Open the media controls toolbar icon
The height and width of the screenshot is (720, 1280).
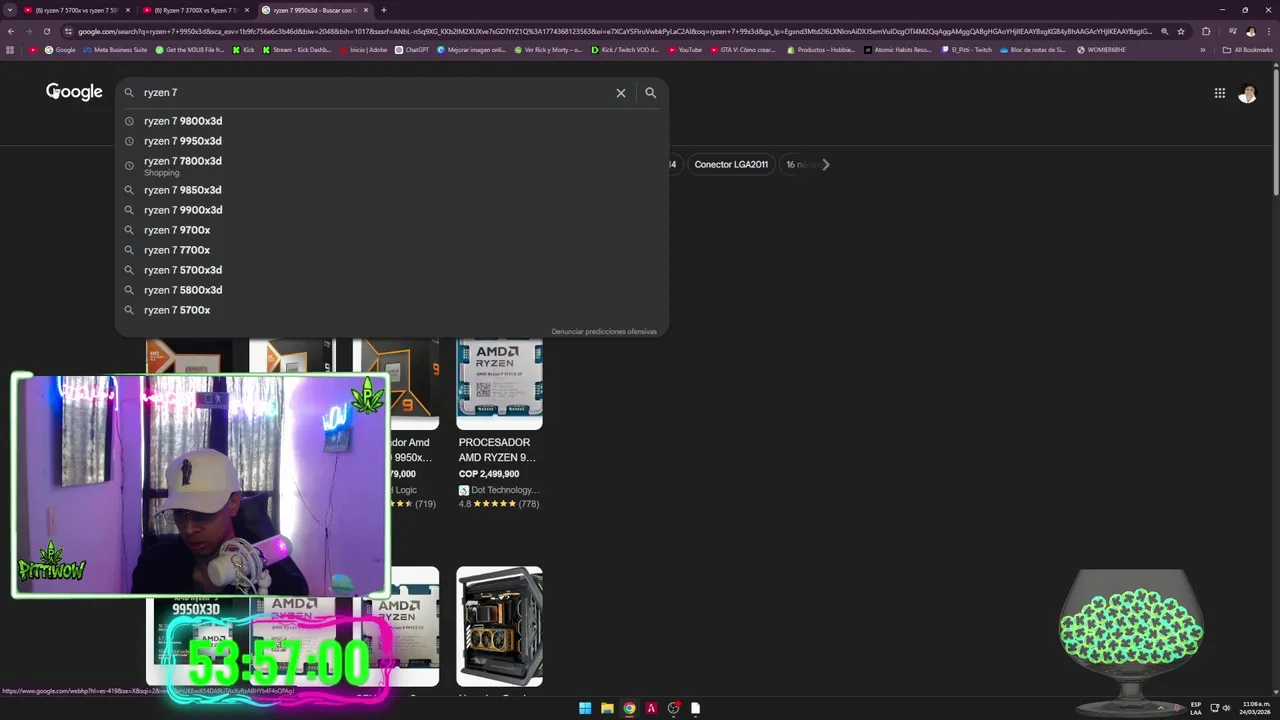pos(1232,31)
